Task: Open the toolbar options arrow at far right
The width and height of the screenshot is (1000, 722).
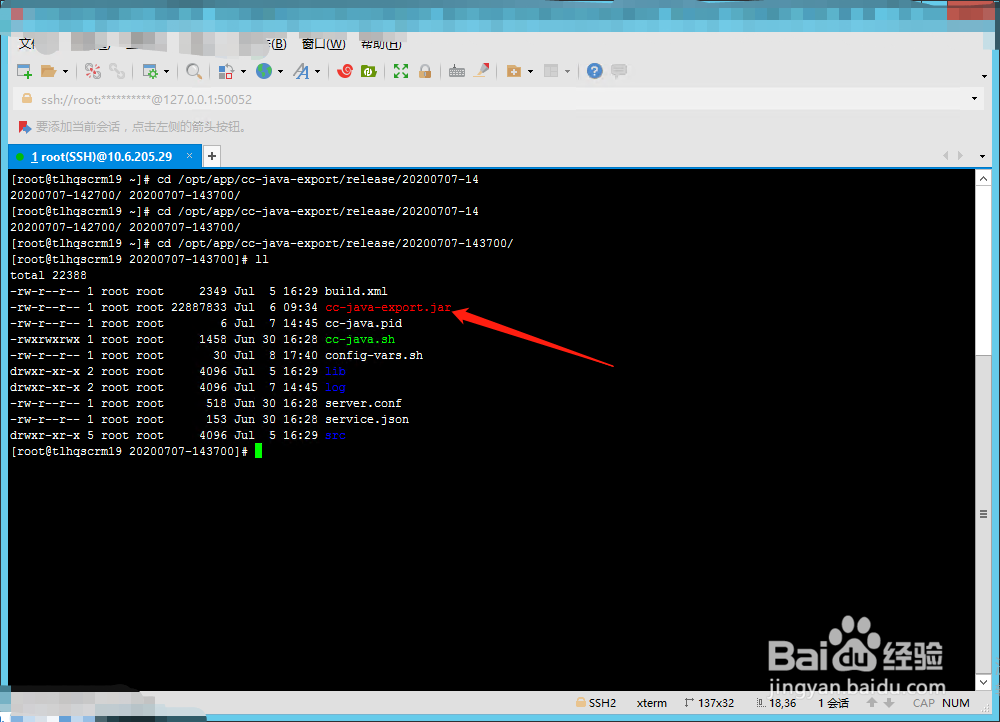Action: click(x=985, y=77)
